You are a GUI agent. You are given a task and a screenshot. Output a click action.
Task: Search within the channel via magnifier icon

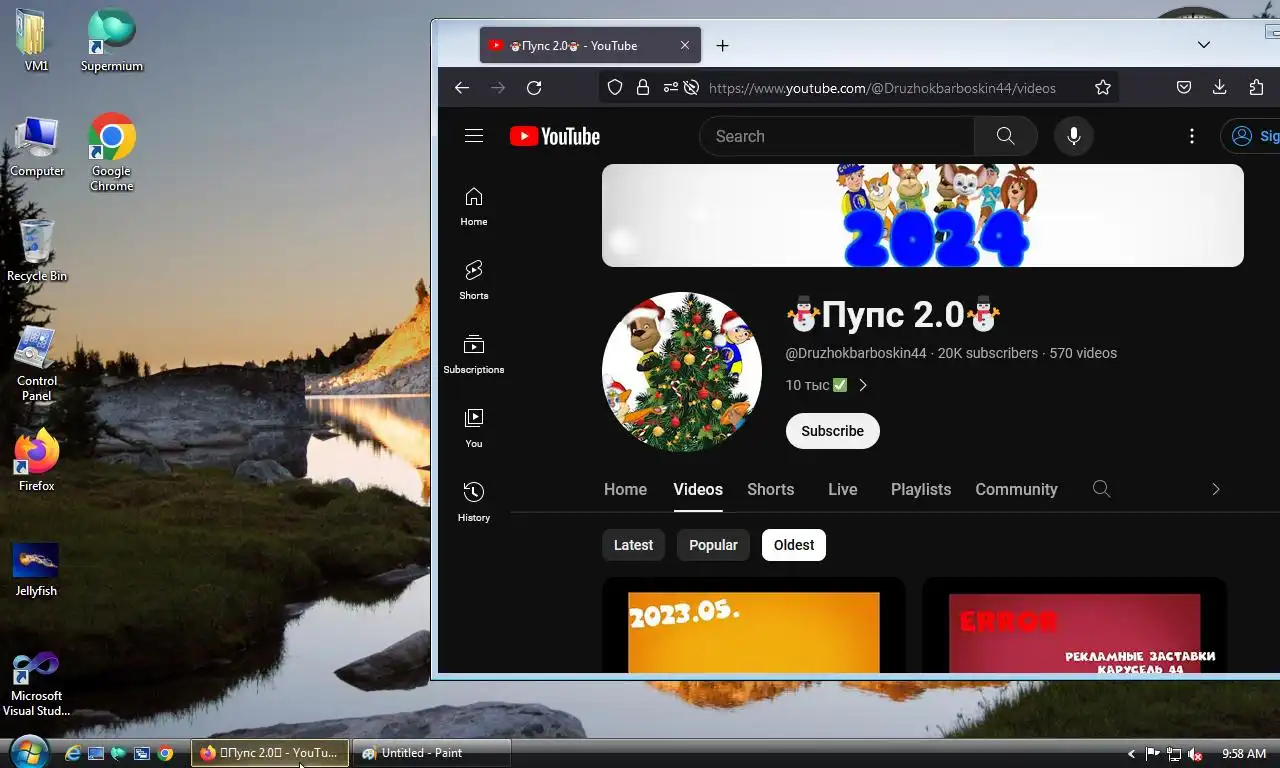coord(1101,489)
